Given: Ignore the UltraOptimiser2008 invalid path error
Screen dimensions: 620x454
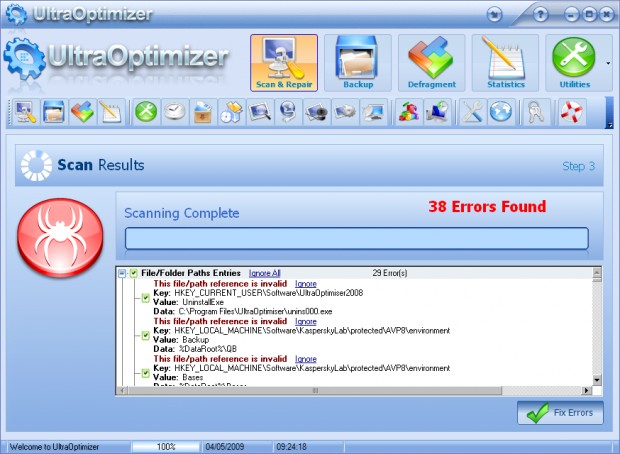Looking at the screenshot, I should click(x=306, y=284).
